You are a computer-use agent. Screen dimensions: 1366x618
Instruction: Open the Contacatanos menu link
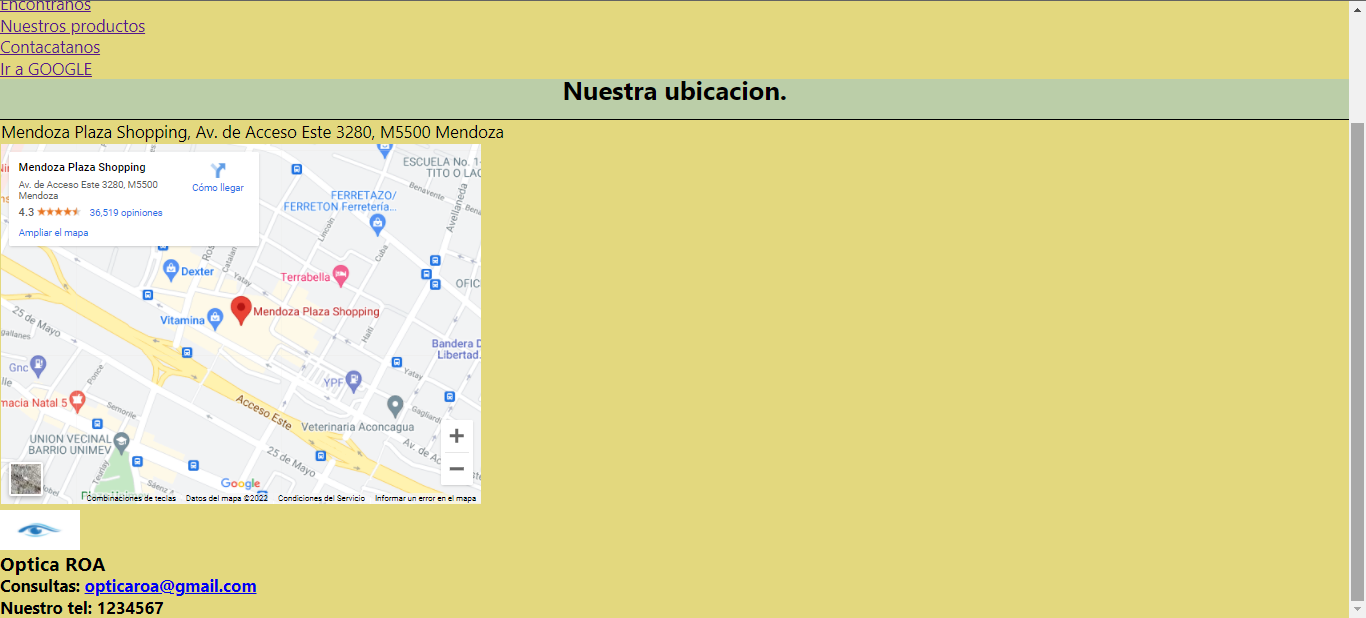click(50, 47)
